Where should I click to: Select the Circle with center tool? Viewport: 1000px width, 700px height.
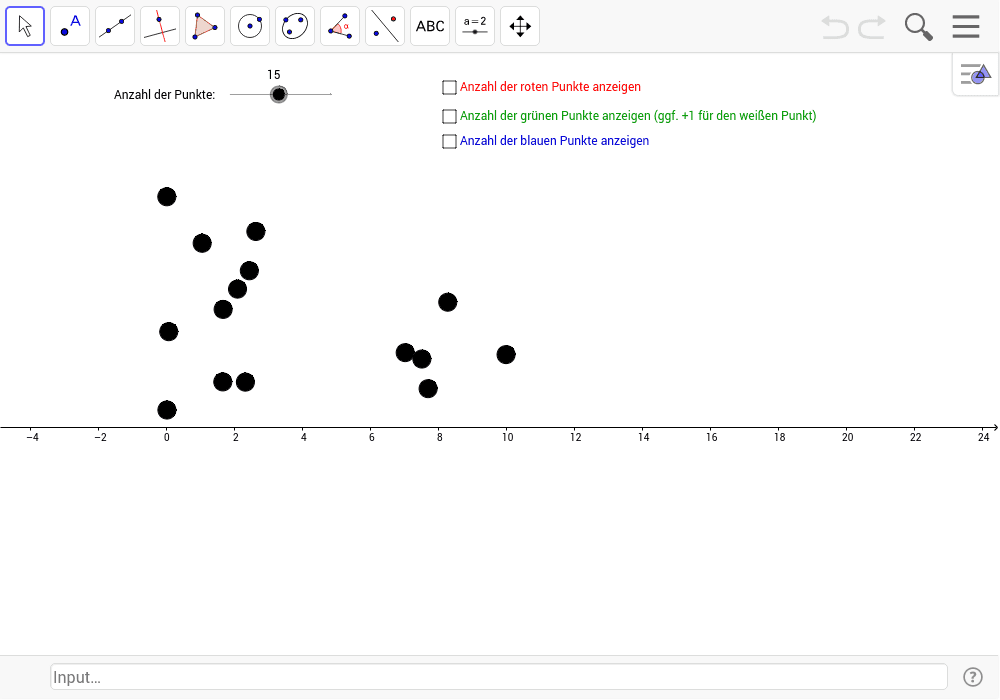tap(250, 26)
